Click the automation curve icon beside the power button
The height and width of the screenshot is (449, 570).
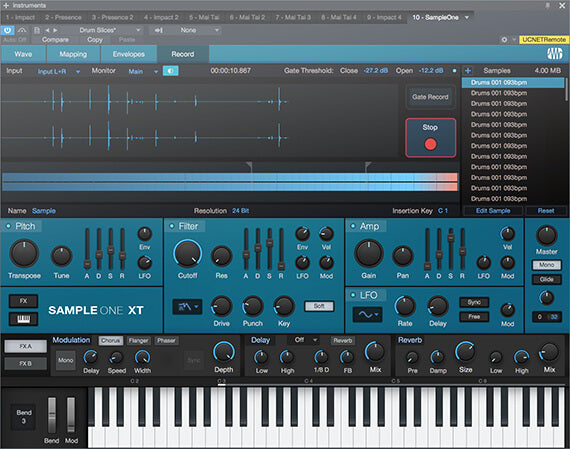click(x=22, y=30)
